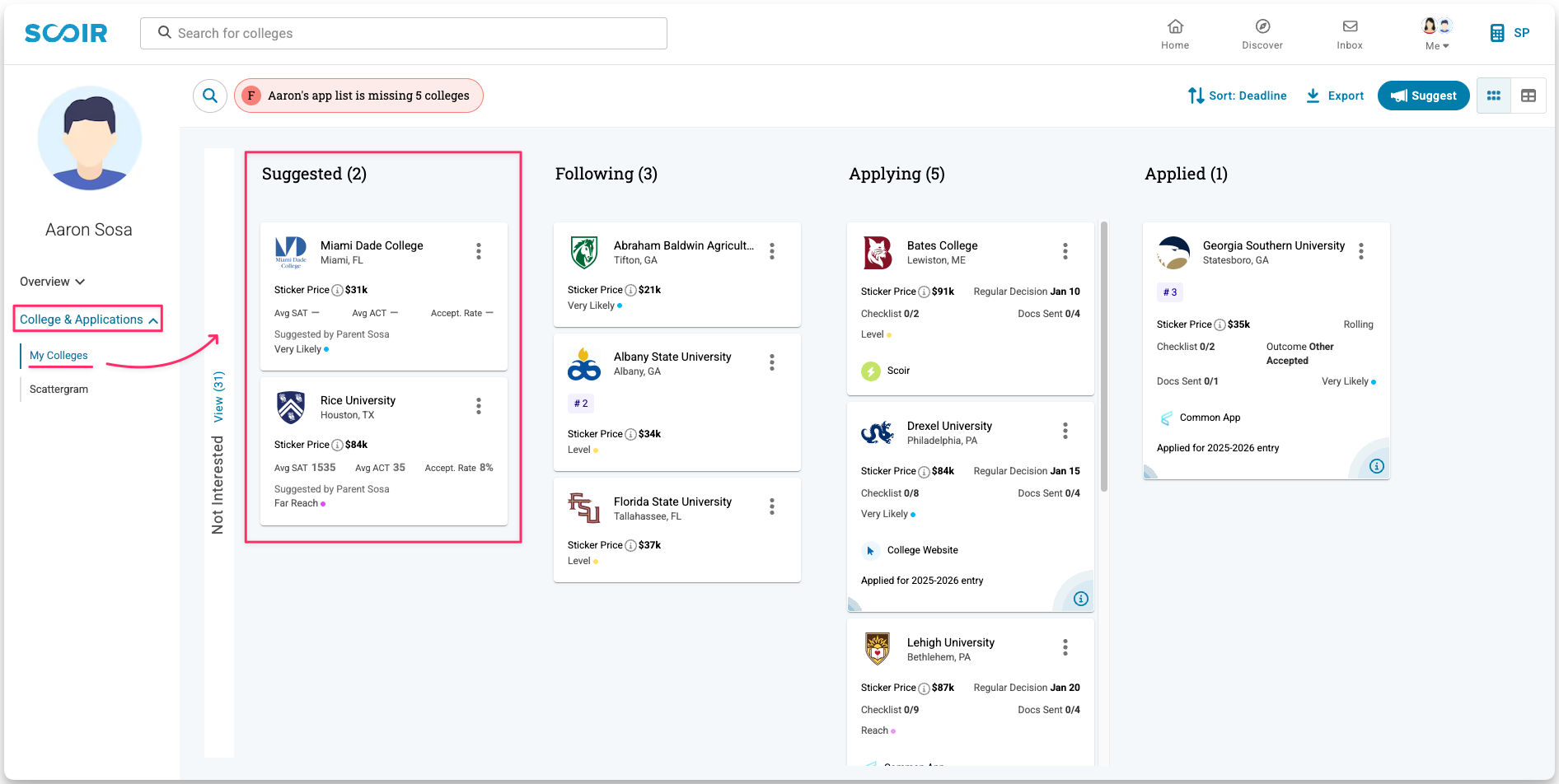Image resolution: width=1559 pixels, height=784 pixels.
Task: Click the info icon on Drexel University card
Action: click(1081, 599)
